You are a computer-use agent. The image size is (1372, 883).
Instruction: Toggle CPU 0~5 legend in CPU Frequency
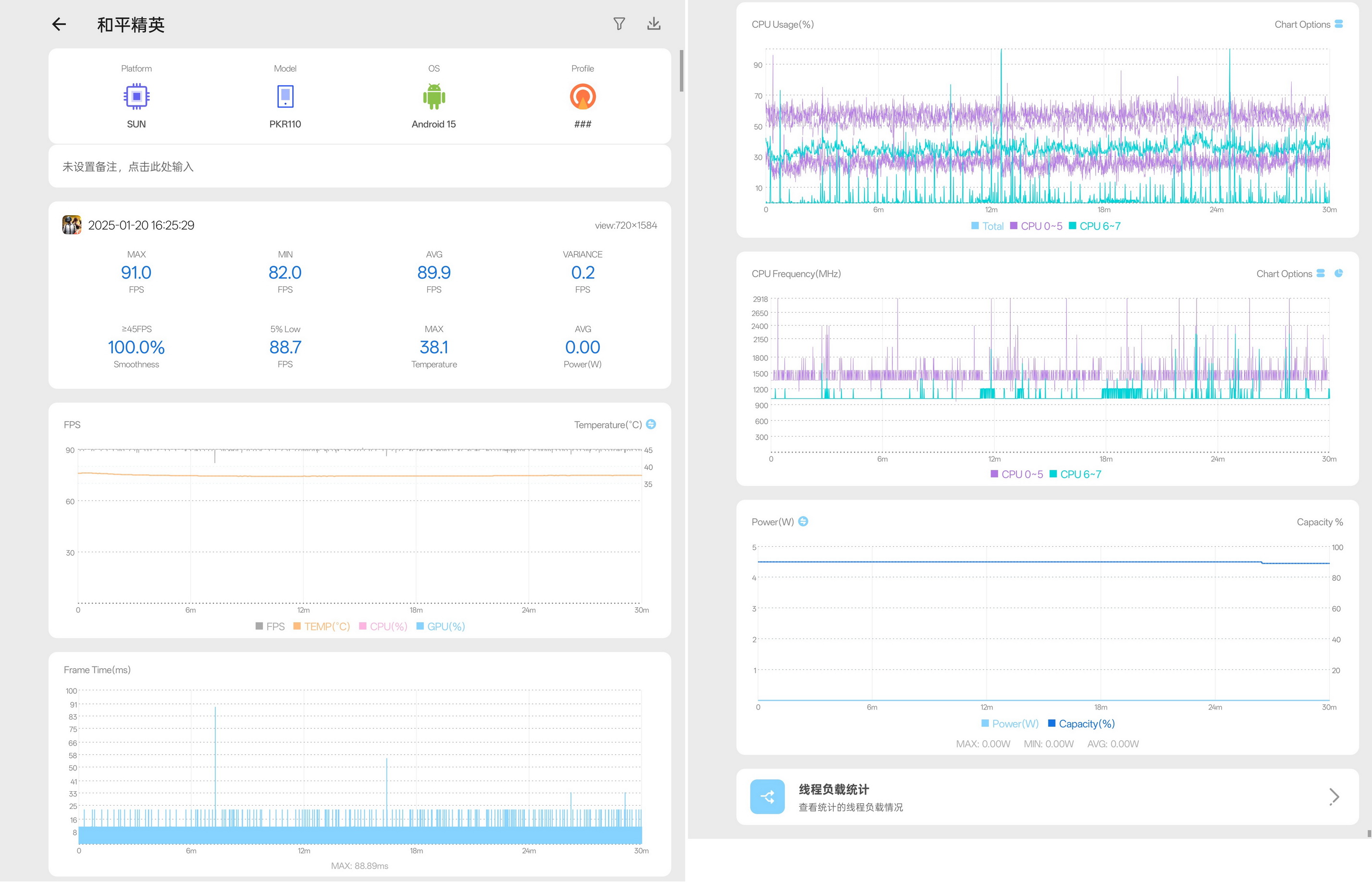pos(1017,475)
